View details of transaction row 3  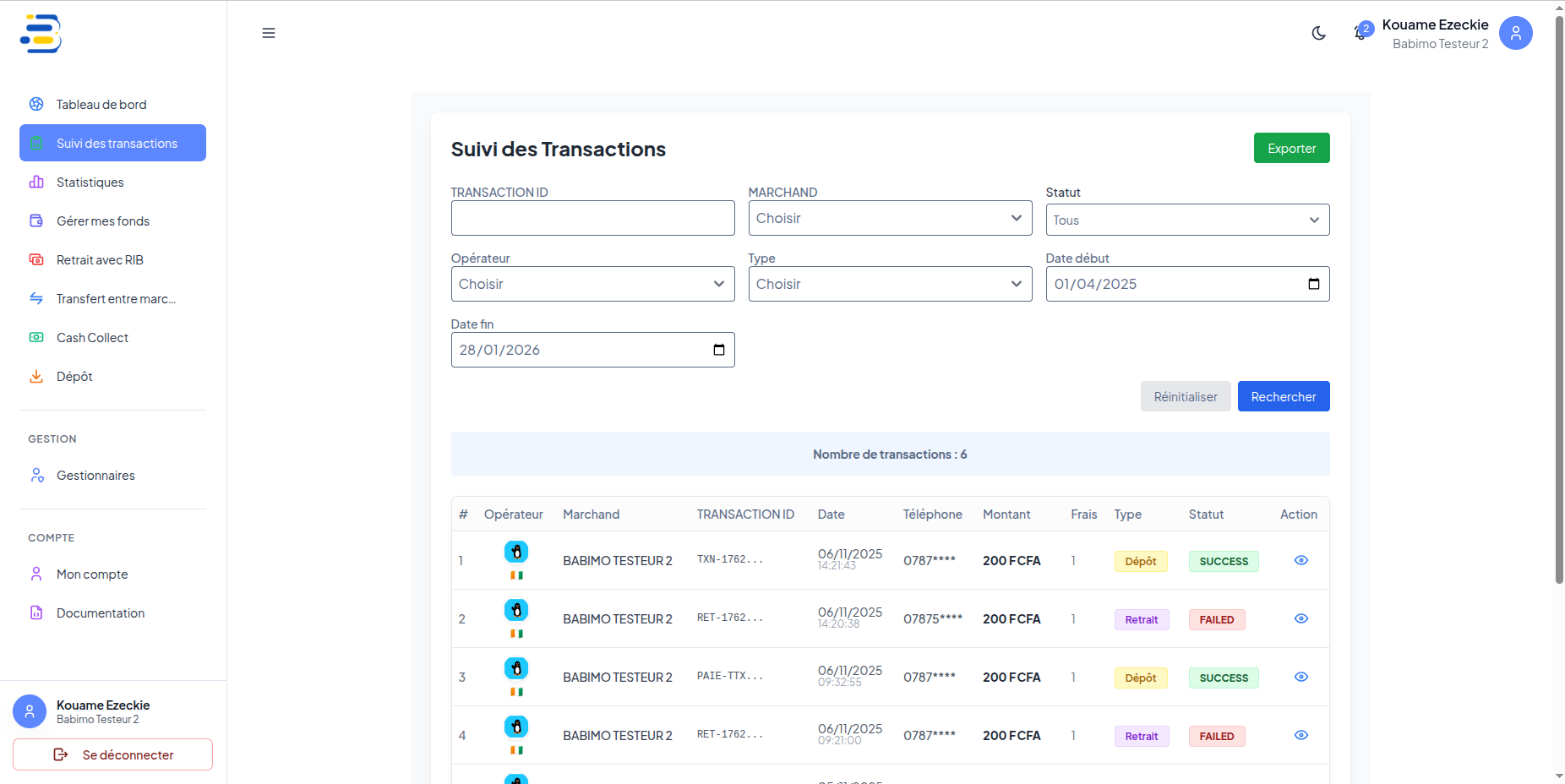(x=1301, y=677)
